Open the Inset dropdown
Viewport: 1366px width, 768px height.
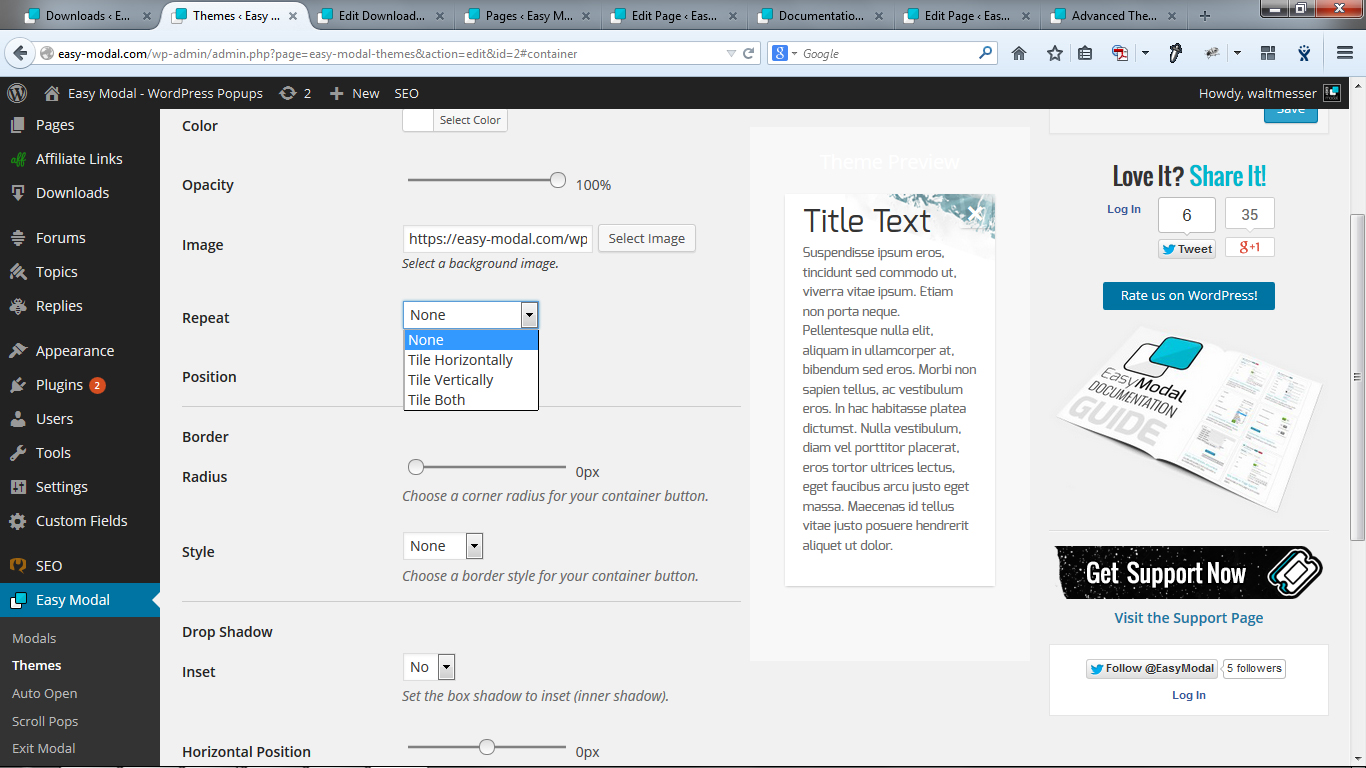[430, 667]
